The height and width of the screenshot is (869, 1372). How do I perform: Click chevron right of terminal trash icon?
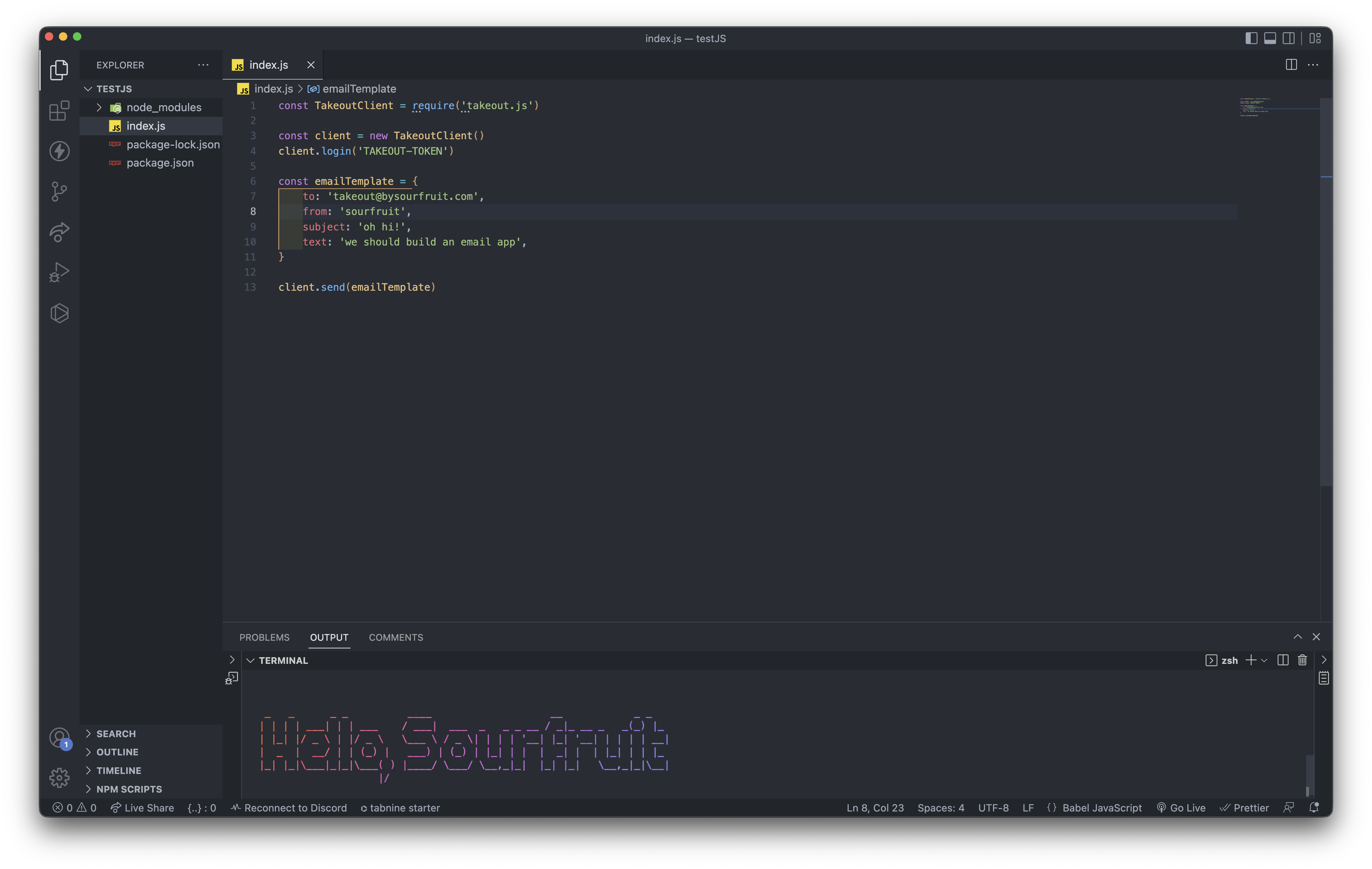point(1324,659)
